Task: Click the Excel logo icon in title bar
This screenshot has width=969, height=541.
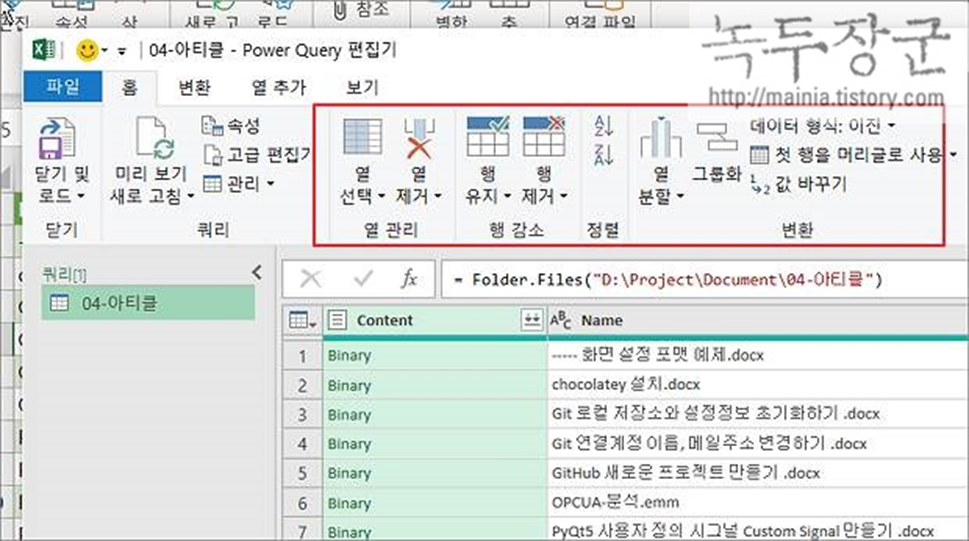Action: (x=44, y=49)
